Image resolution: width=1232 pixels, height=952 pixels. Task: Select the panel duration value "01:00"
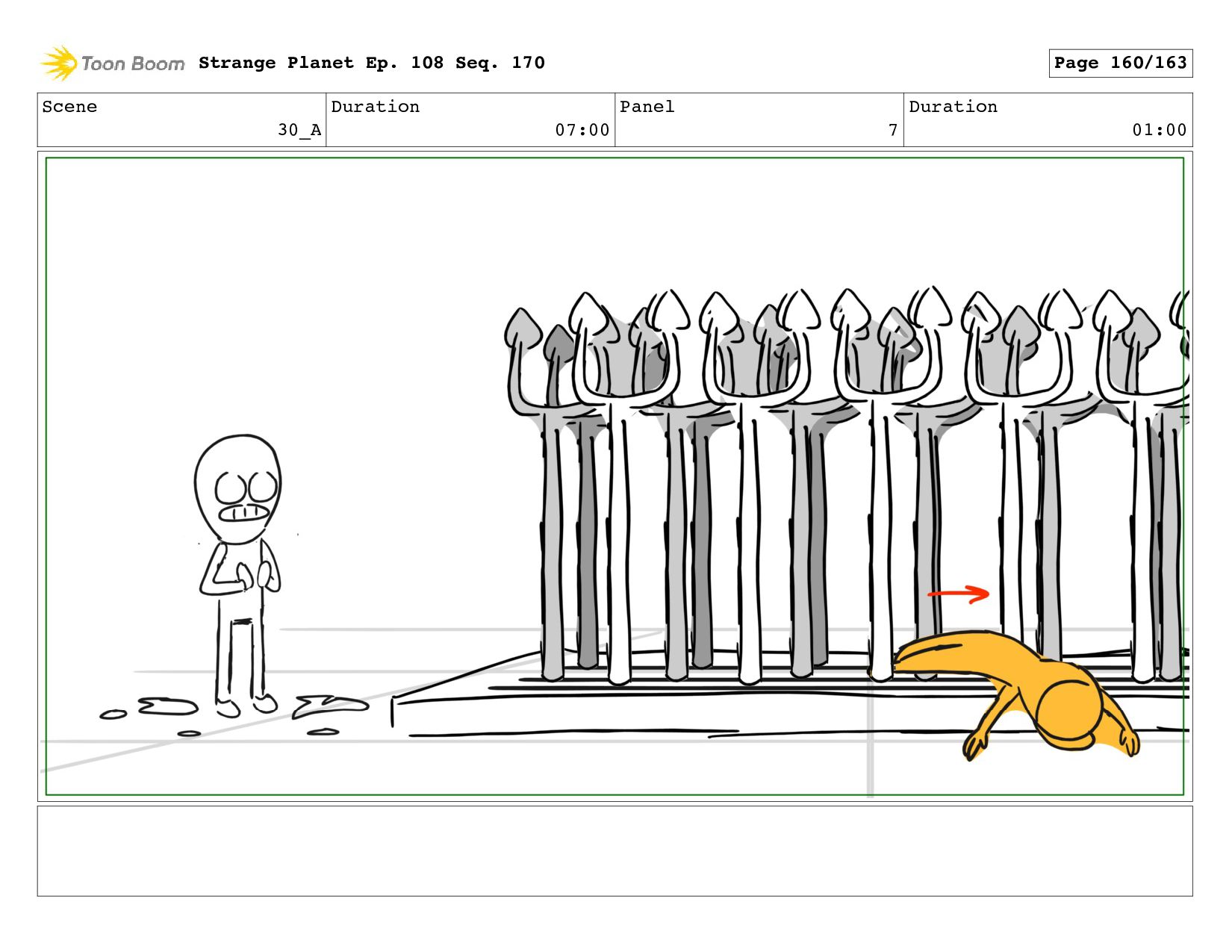(x=1160, y=130)
